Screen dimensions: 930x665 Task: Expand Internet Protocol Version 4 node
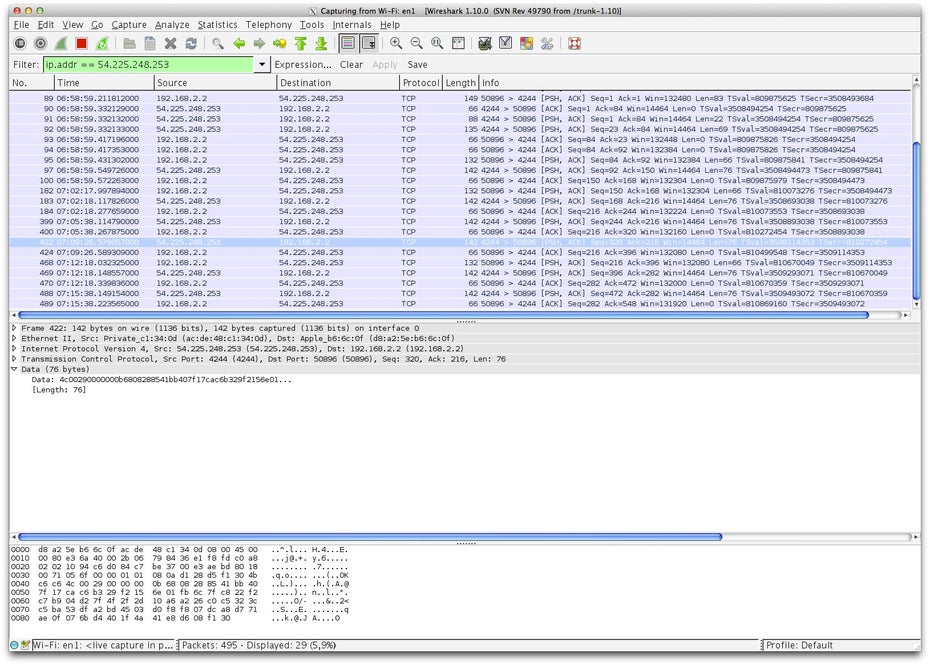tap(14, 348)
